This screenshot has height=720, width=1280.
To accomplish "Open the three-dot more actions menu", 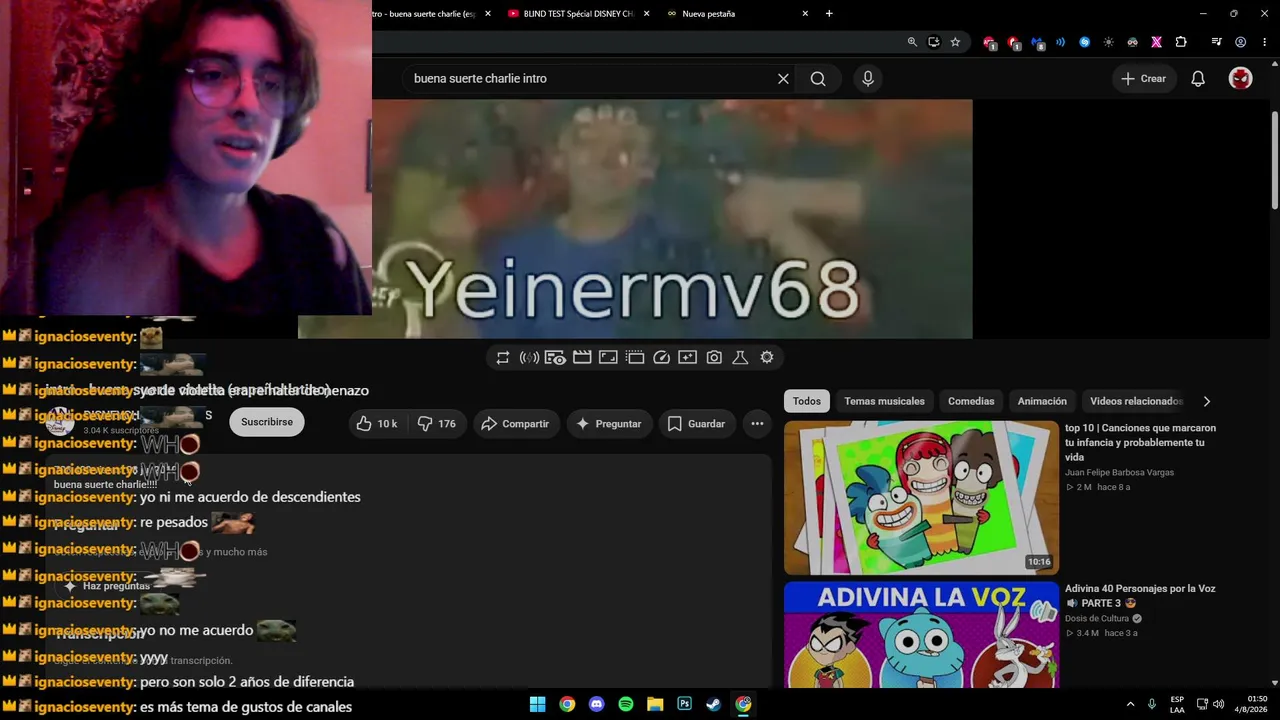I will (x=757, y=424).
